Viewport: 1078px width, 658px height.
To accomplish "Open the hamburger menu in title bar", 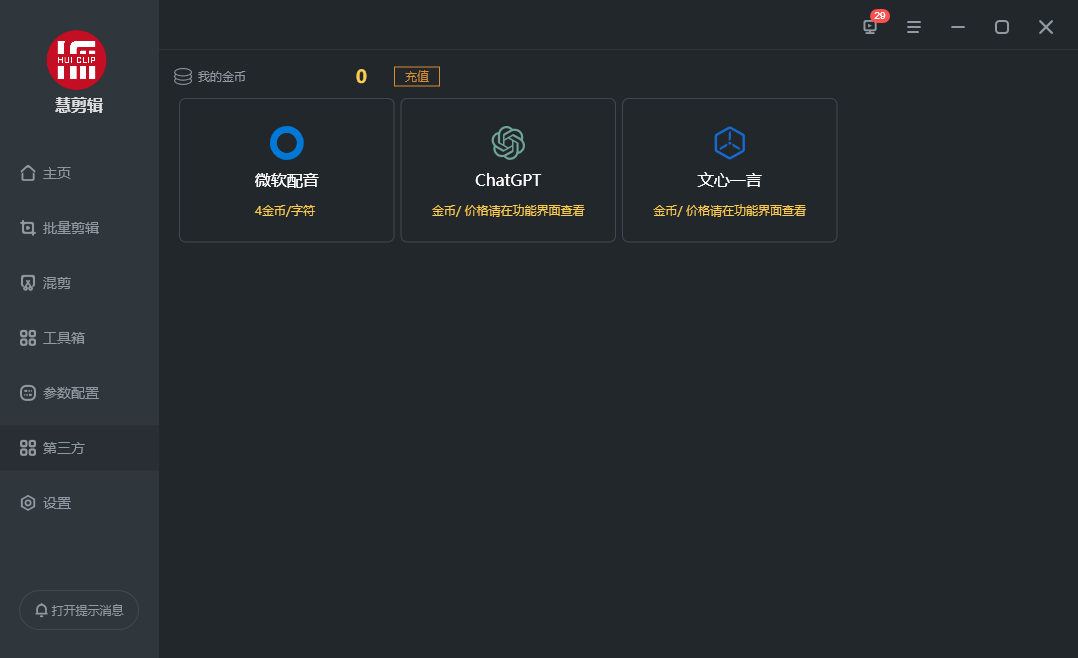I will [x=914, y=27].
